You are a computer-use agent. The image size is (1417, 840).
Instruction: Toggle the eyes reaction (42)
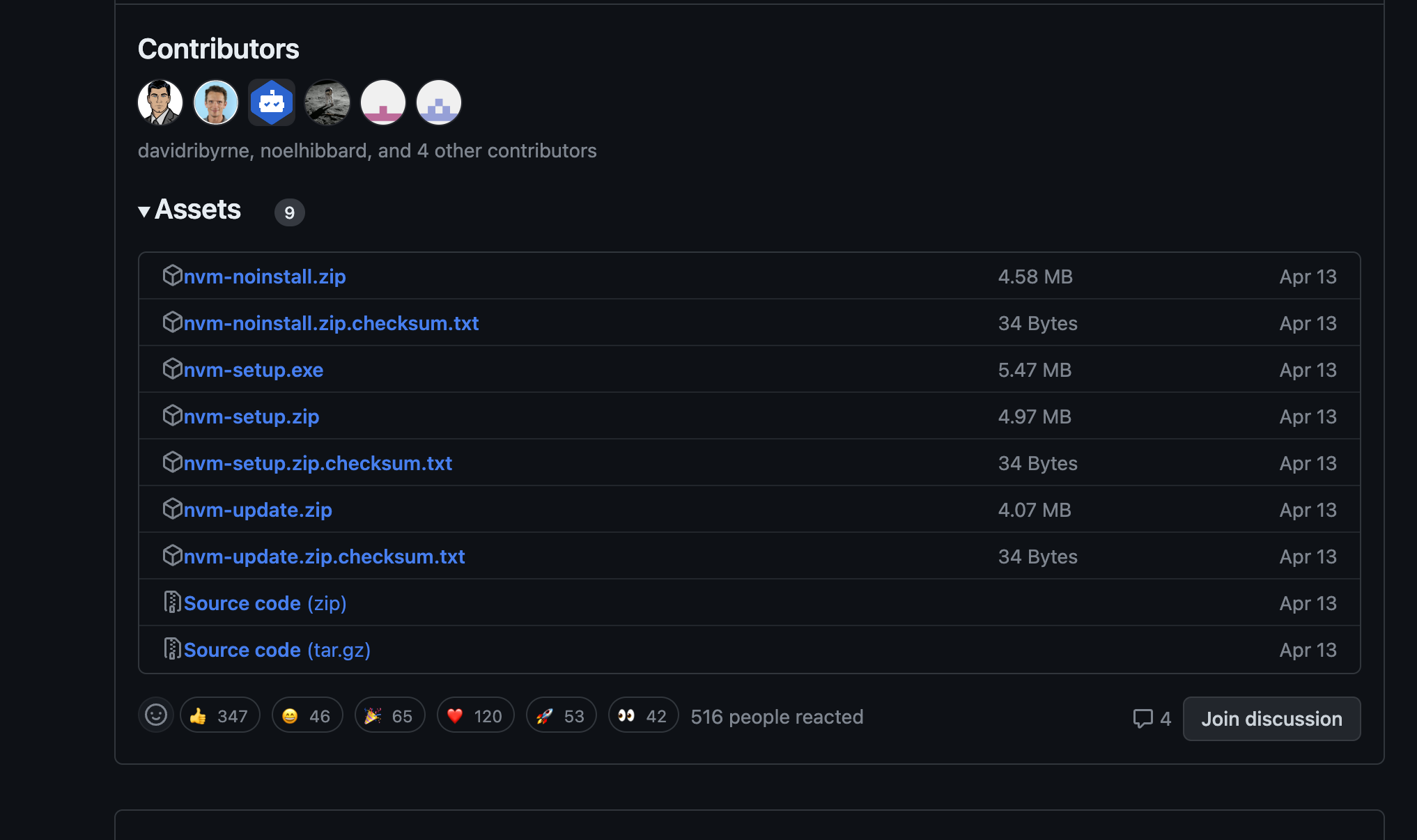[643, 716]
